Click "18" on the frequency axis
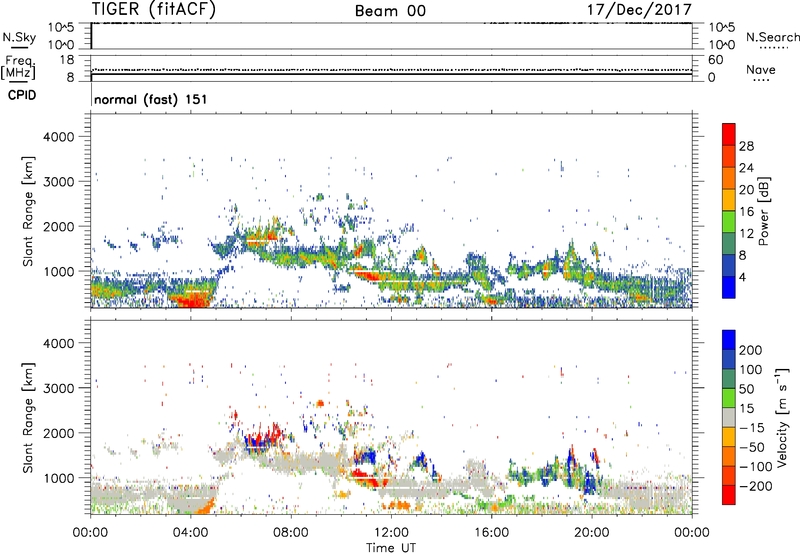Image resolution: width=800 pixels, height=554 pixels. pos(67,60)
